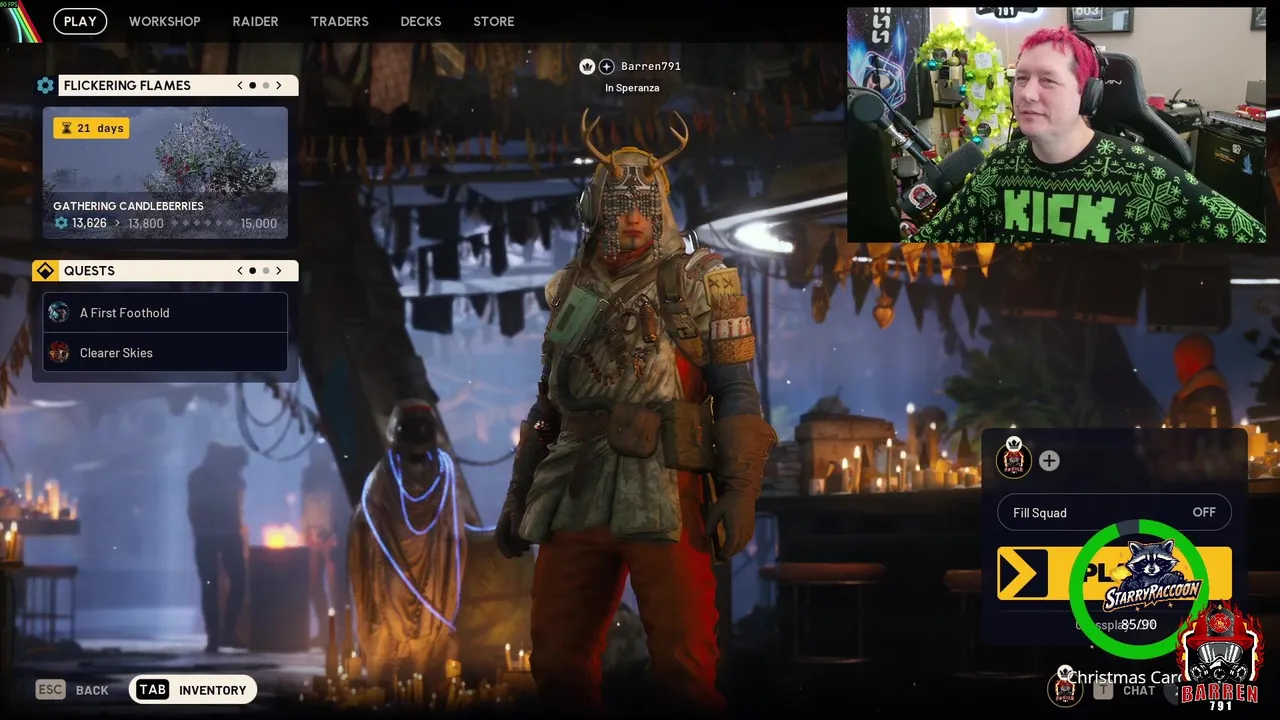
Task: Click the yellow Play match button
Action: point(1114,573)
